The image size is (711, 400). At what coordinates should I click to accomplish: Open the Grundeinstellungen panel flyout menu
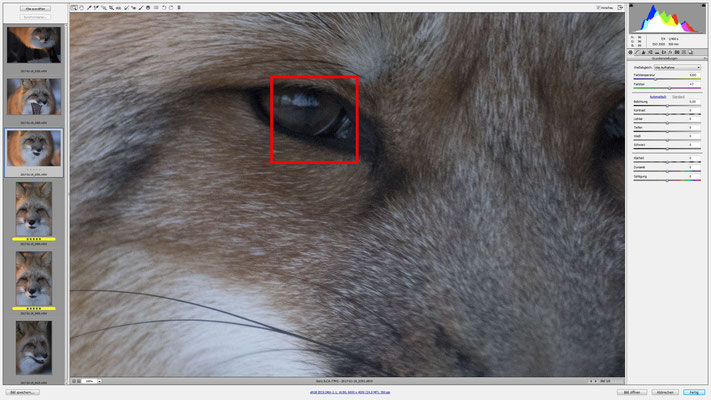point(705,59)
